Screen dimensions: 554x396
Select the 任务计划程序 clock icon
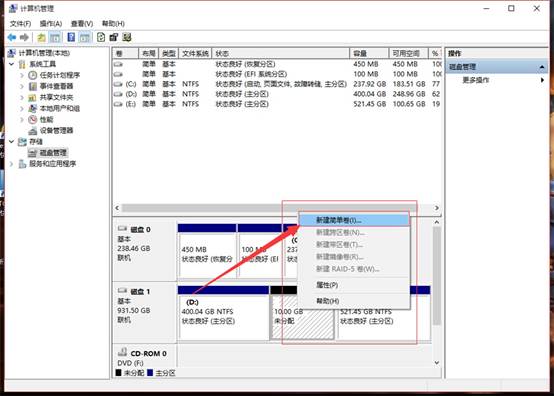click(x=33, y=75)
